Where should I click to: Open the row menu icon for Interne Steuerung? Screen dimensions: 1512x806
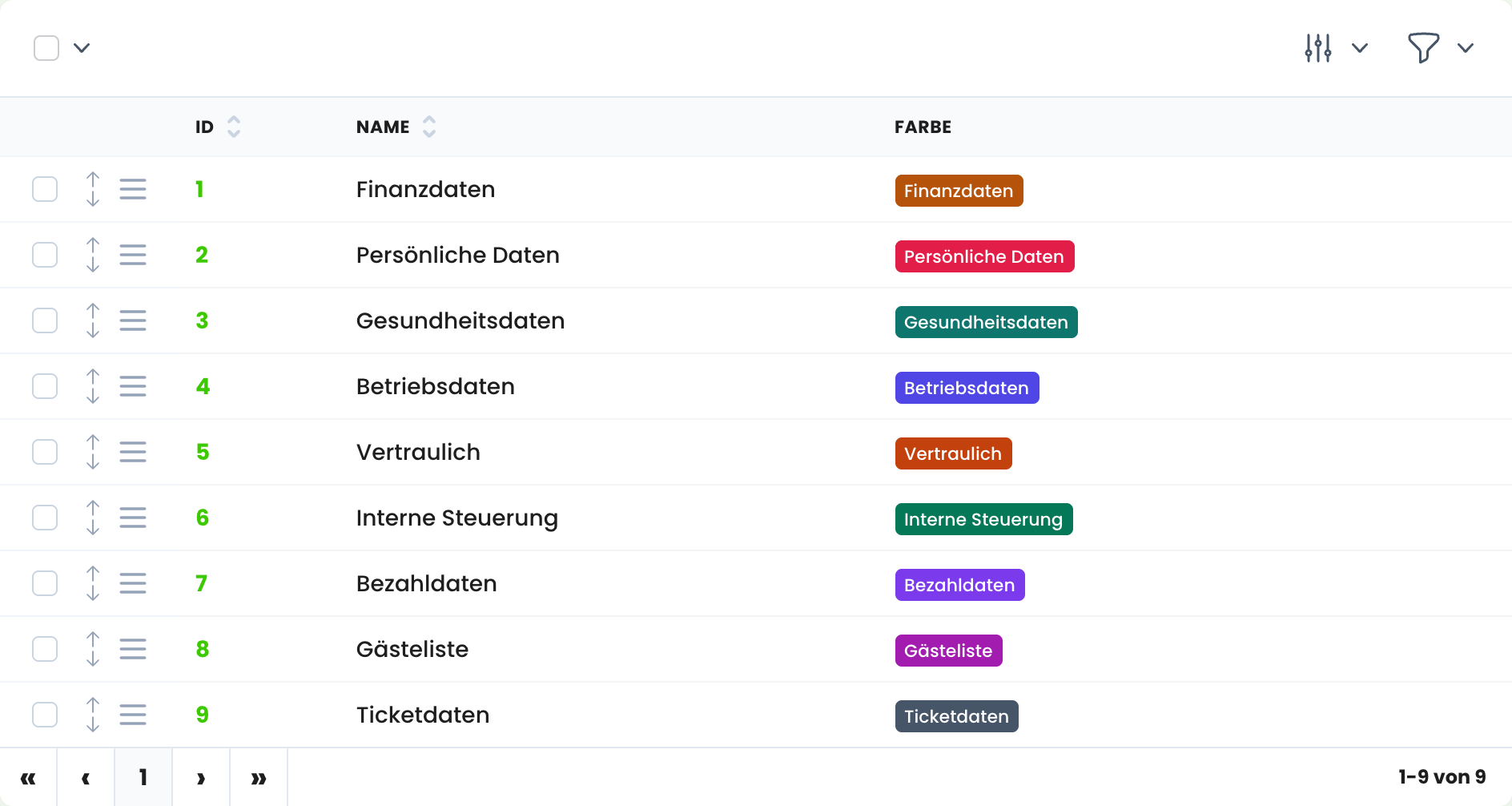(133, 518)
